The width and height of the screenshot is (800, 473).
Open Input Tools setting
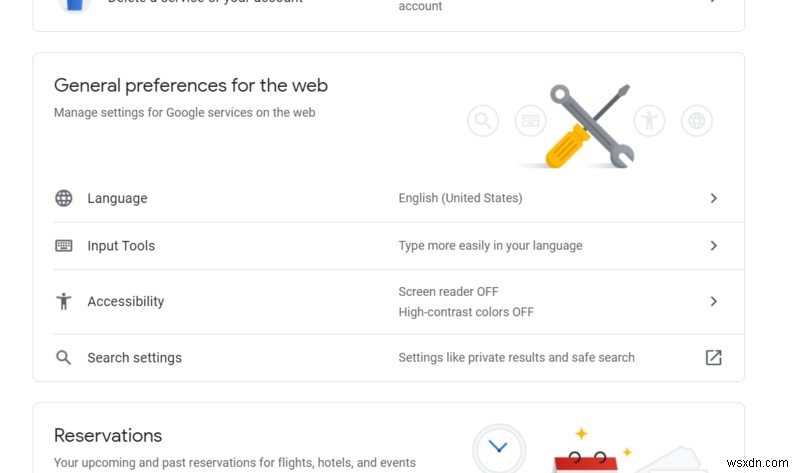121,246
